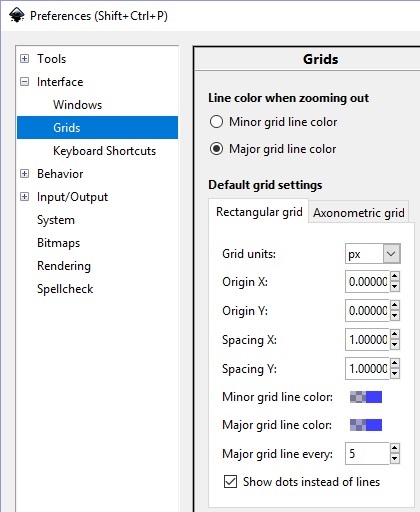This screenshot has height=512, width=420.
Task: Uncheck Show dots instead of lines
Action: 230,482
